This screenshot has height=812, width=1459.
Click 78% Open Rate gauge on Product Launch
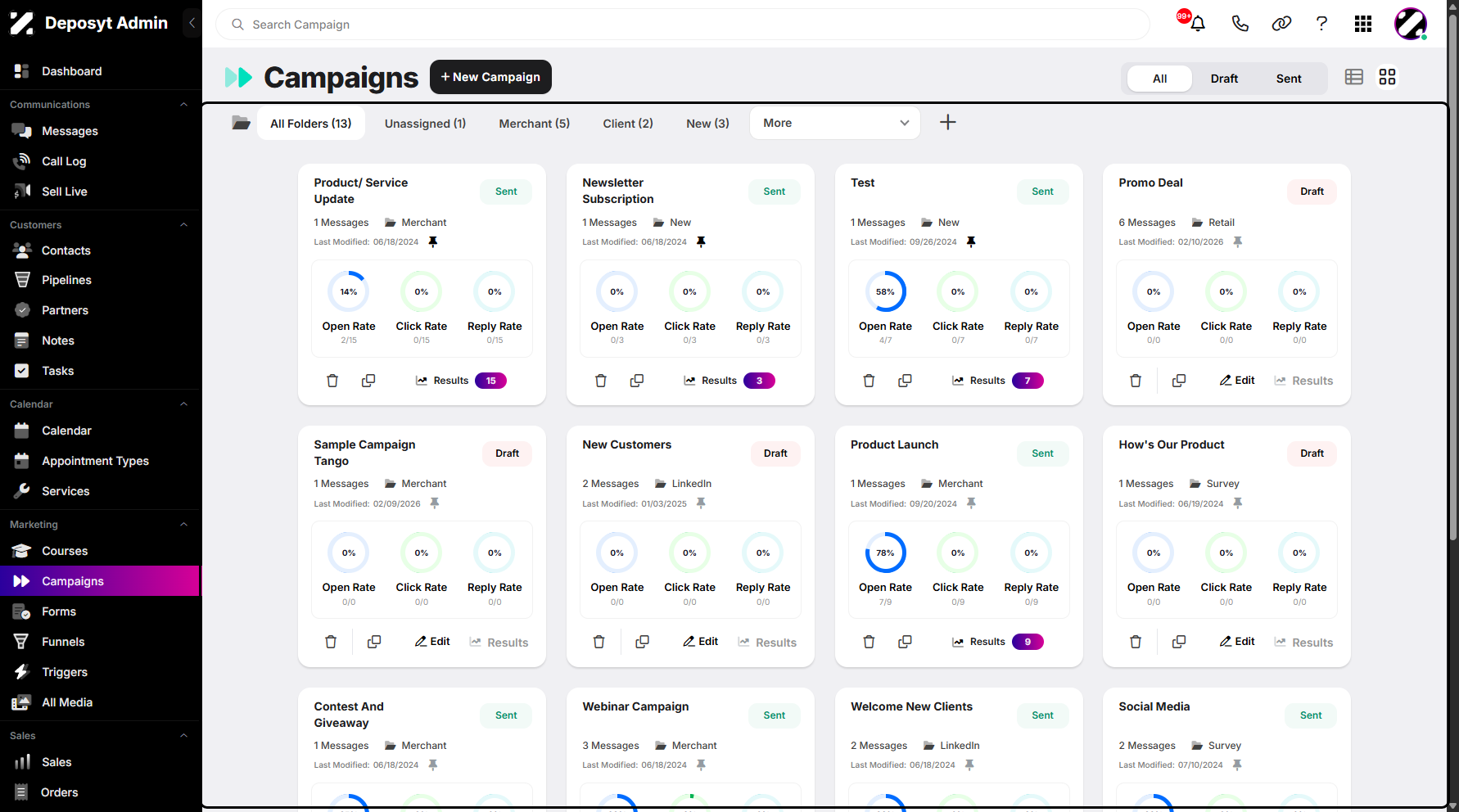click(x=885, y=553)
